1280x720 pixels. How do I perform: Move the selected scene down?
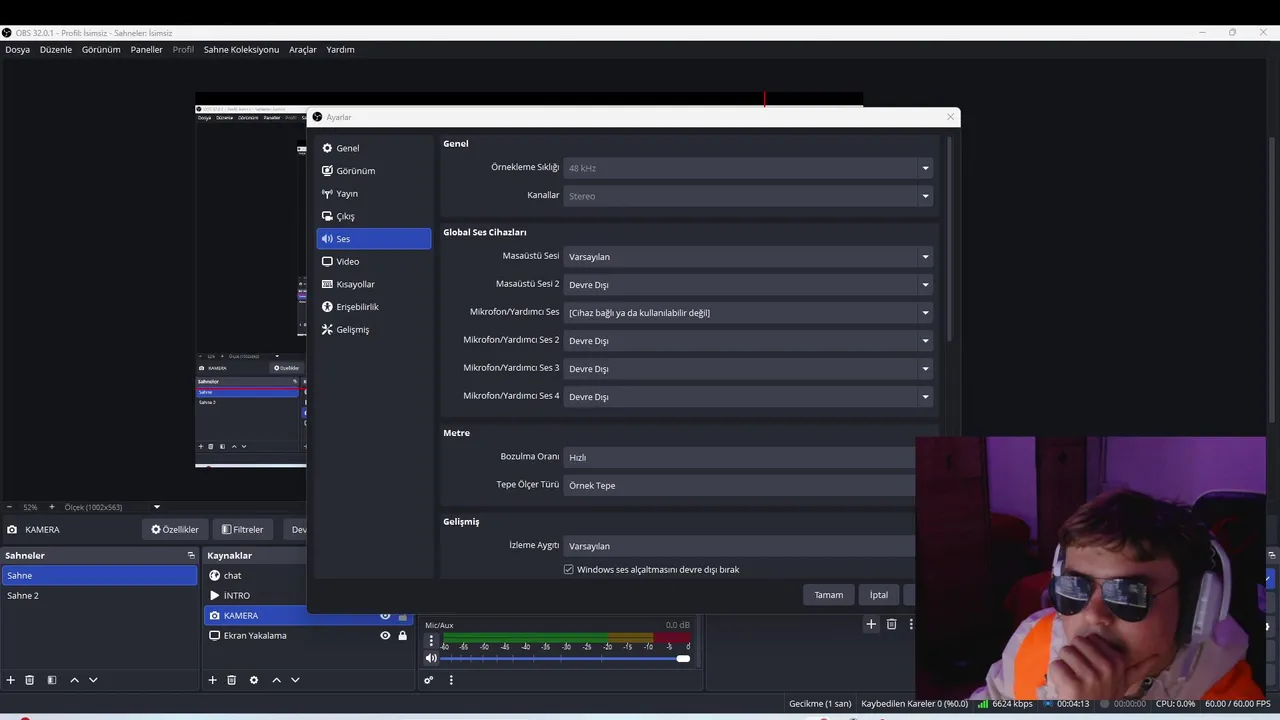tap(93, 680)
